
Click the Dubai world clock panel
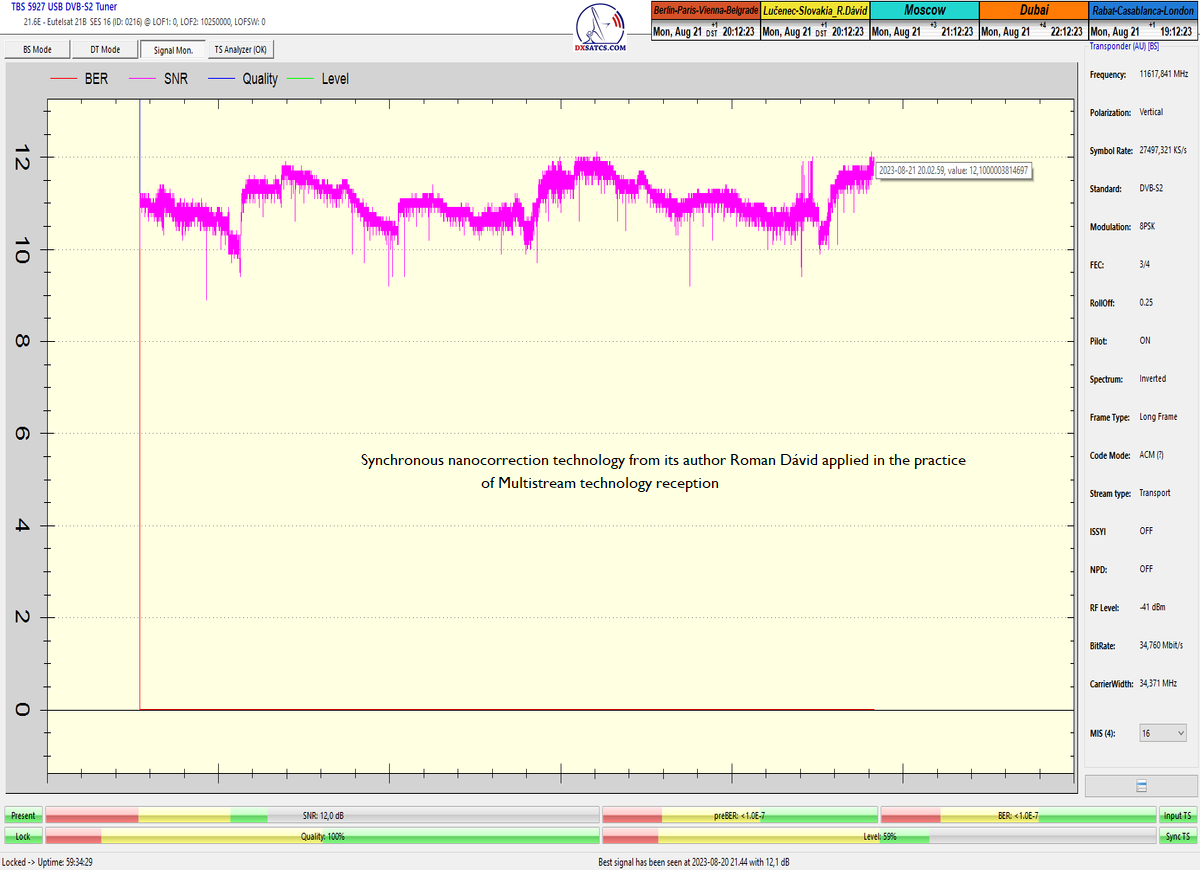point(1032,21)
